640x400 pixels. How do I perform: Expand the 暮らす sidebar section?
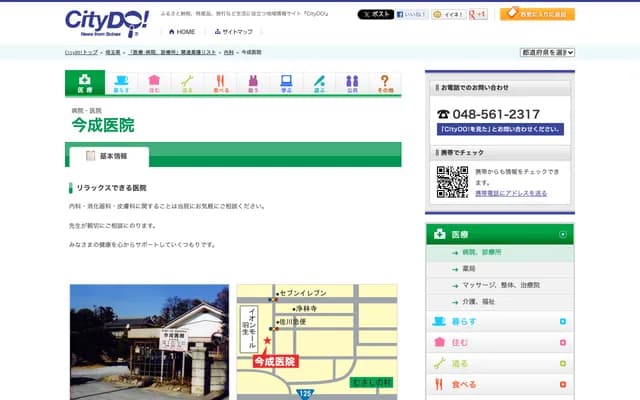(563, 321)
